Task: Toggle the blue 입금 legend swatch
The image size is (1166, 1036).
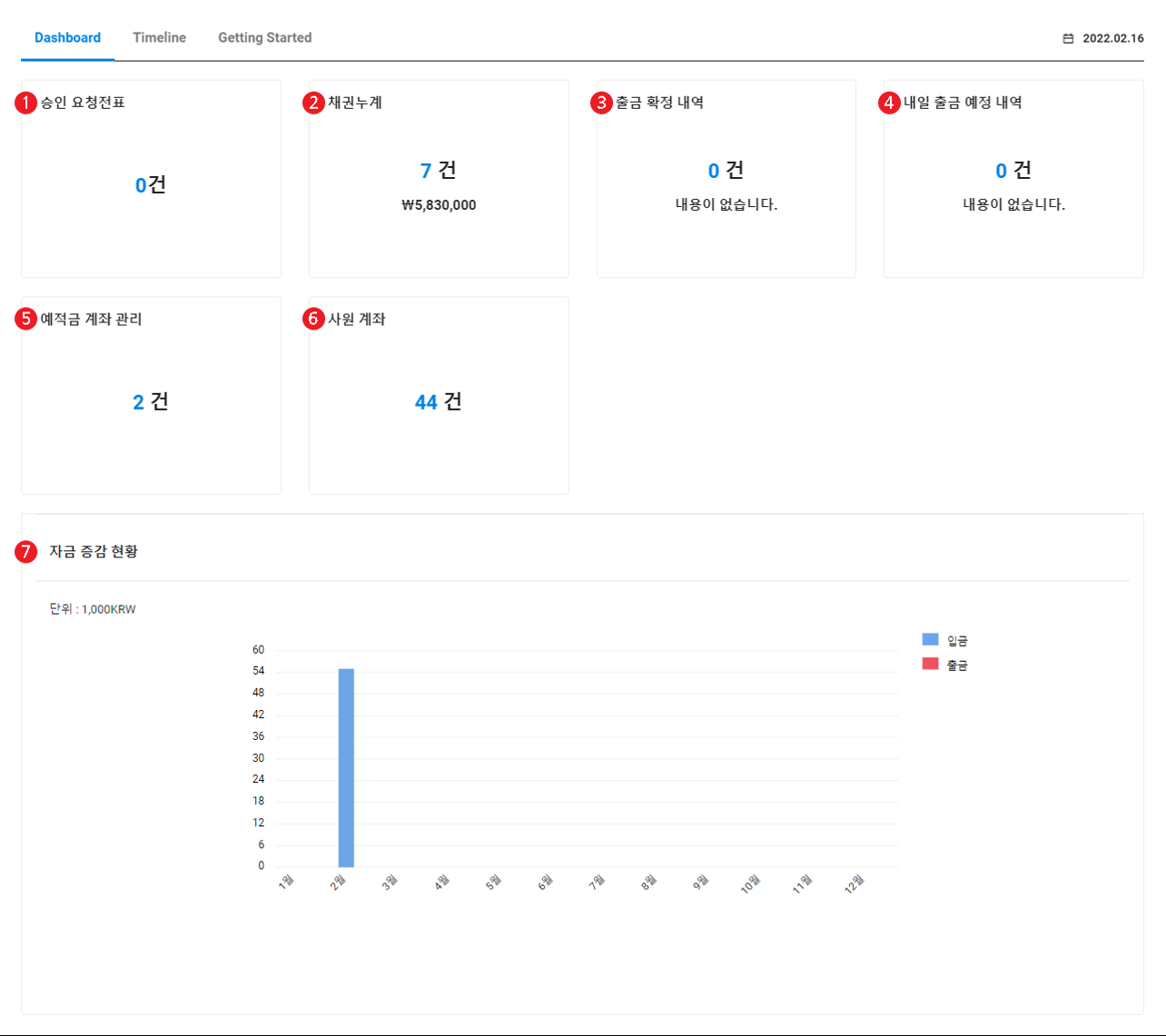Action: [930, 640]
